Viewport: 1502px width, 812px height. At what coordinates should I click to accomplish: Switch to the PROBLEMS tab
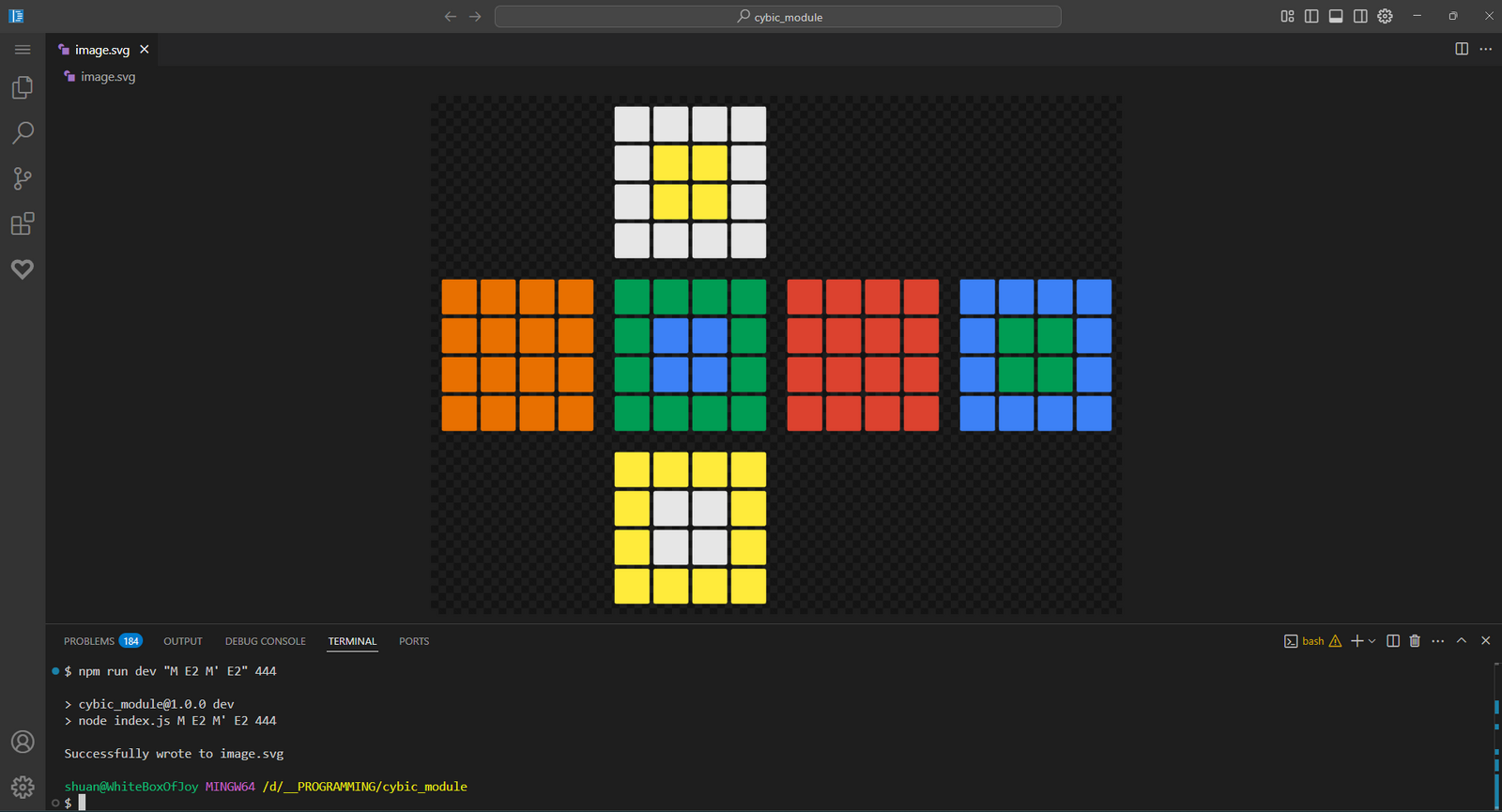(x=103, y=641)
